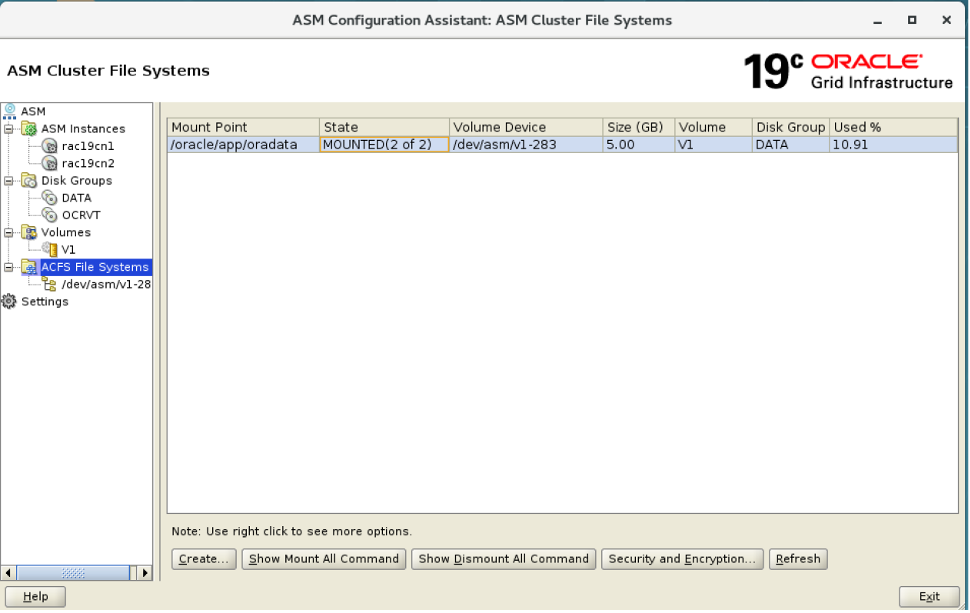Click the ASM Instances folder icon
This screenshot has height=613, width=970.
[x=29, y=129]
